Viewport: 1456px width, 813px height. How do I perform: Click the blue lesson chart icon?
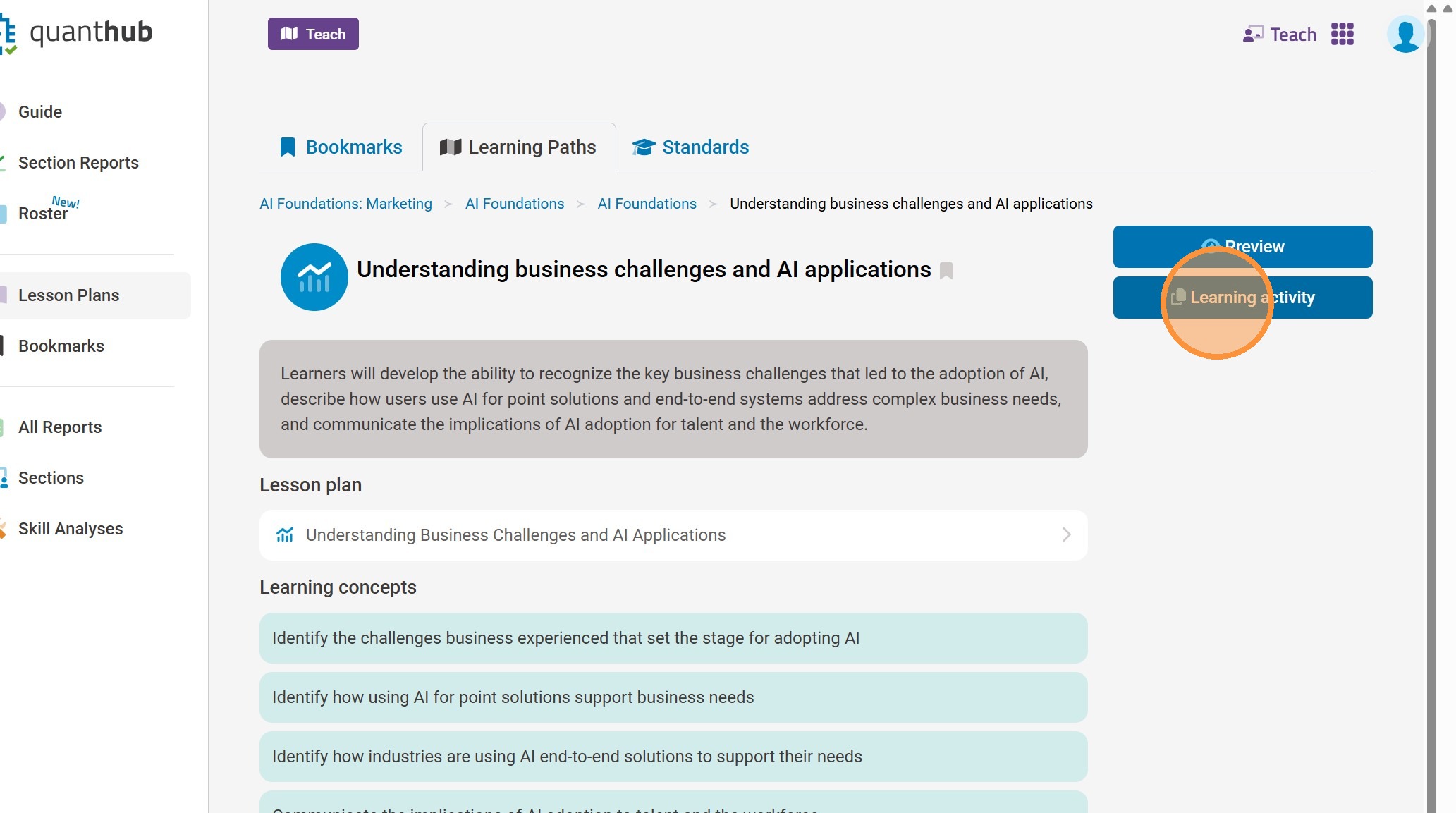tap(314, 277)
